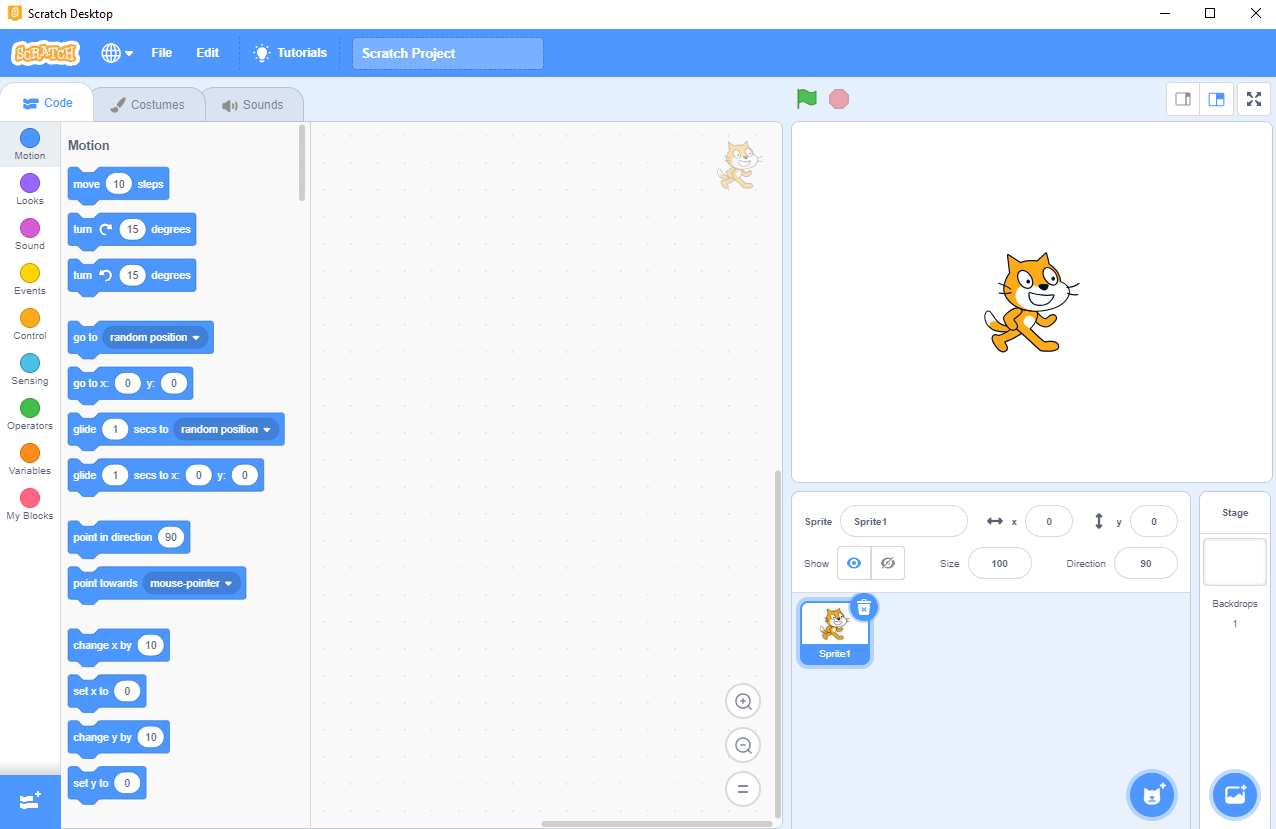Click the Choose a Backdrop button
1276x829 pixels.
point(1235,795)
